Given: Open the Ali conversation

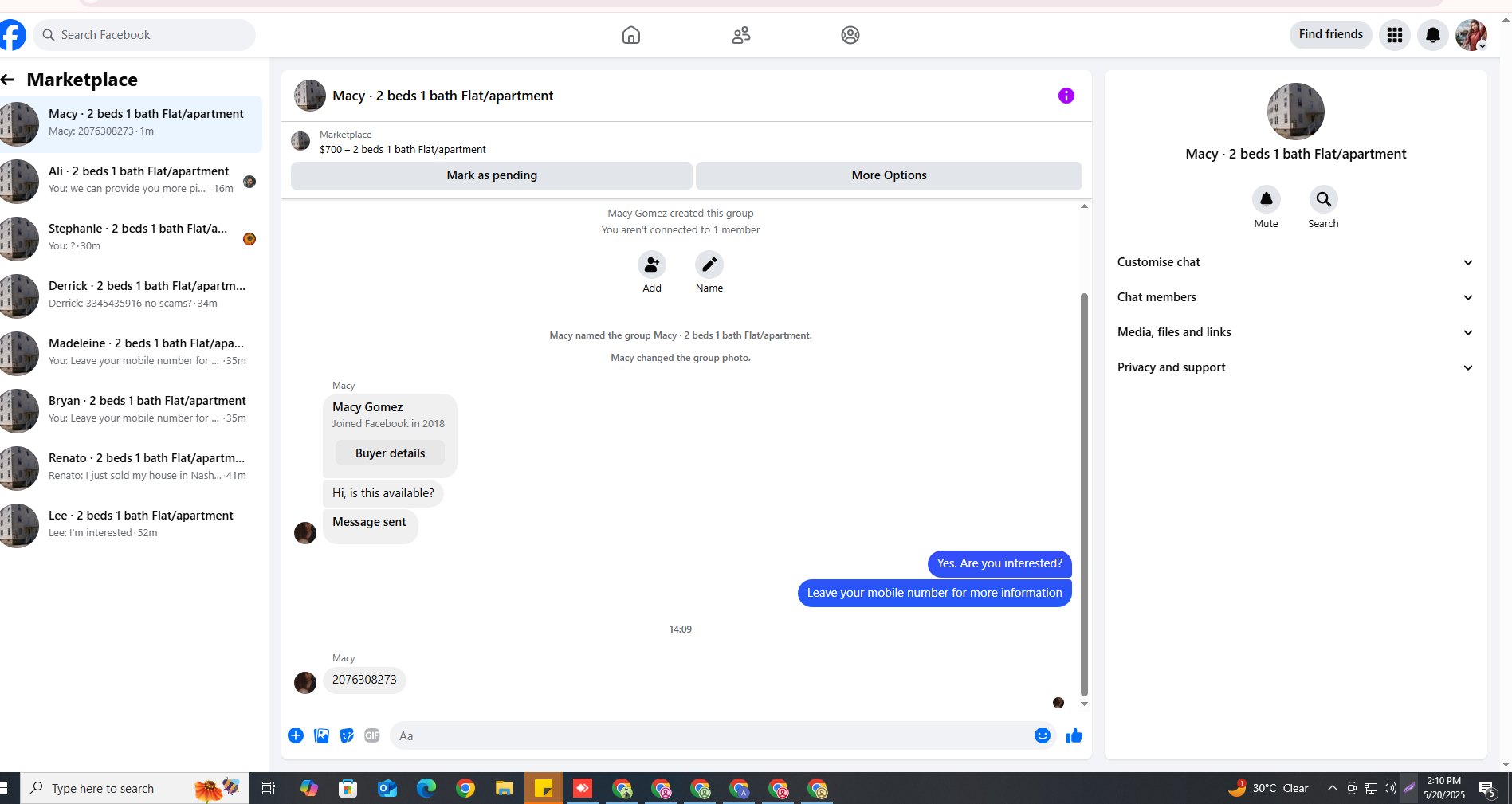Looking at the screenshot, I should click(131, 182).
